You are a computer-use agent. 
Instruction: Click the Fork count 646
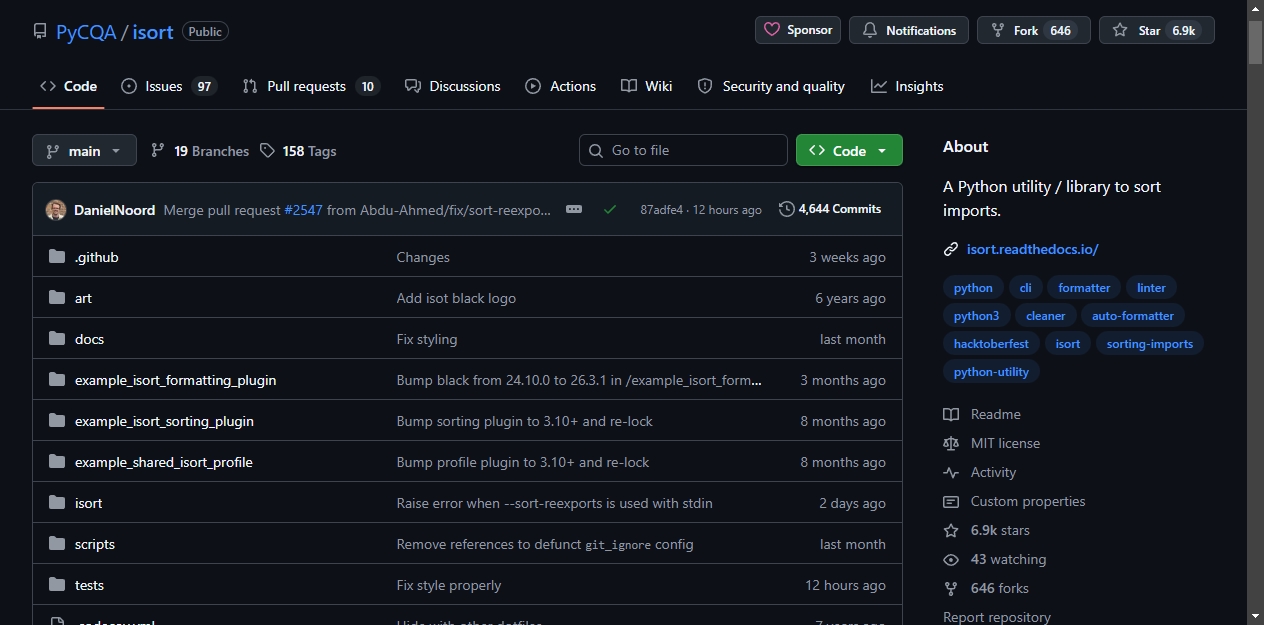[x=1061, y=31]
